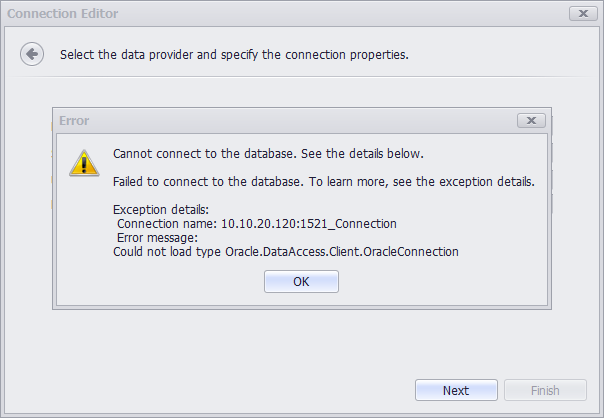The width and height of the screenshot is (604, 418).
Task: Click the 'Error message:' label
Action: [x=157, y=238]
